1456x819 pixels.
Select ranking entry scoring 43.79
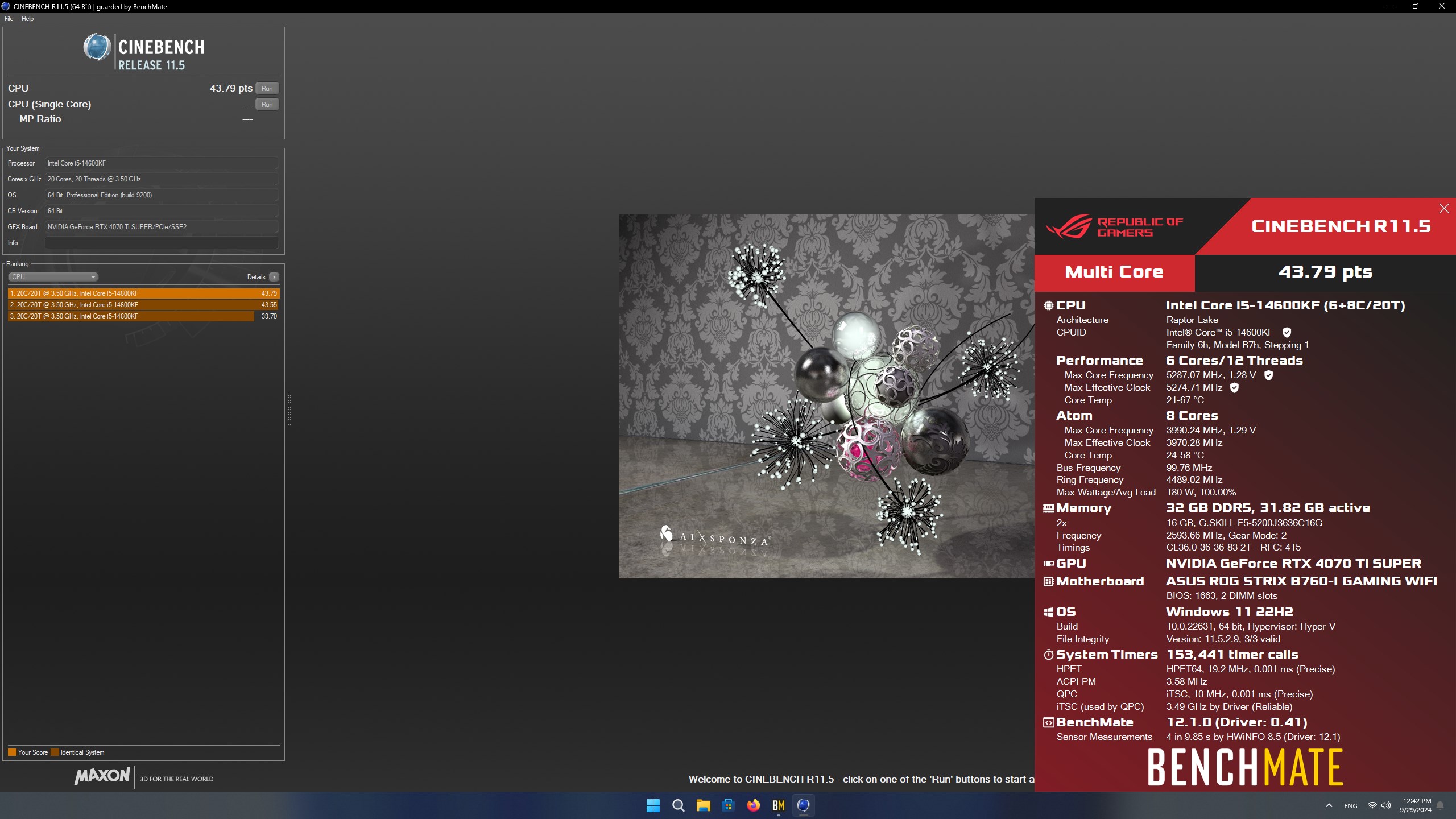point(143,293)
